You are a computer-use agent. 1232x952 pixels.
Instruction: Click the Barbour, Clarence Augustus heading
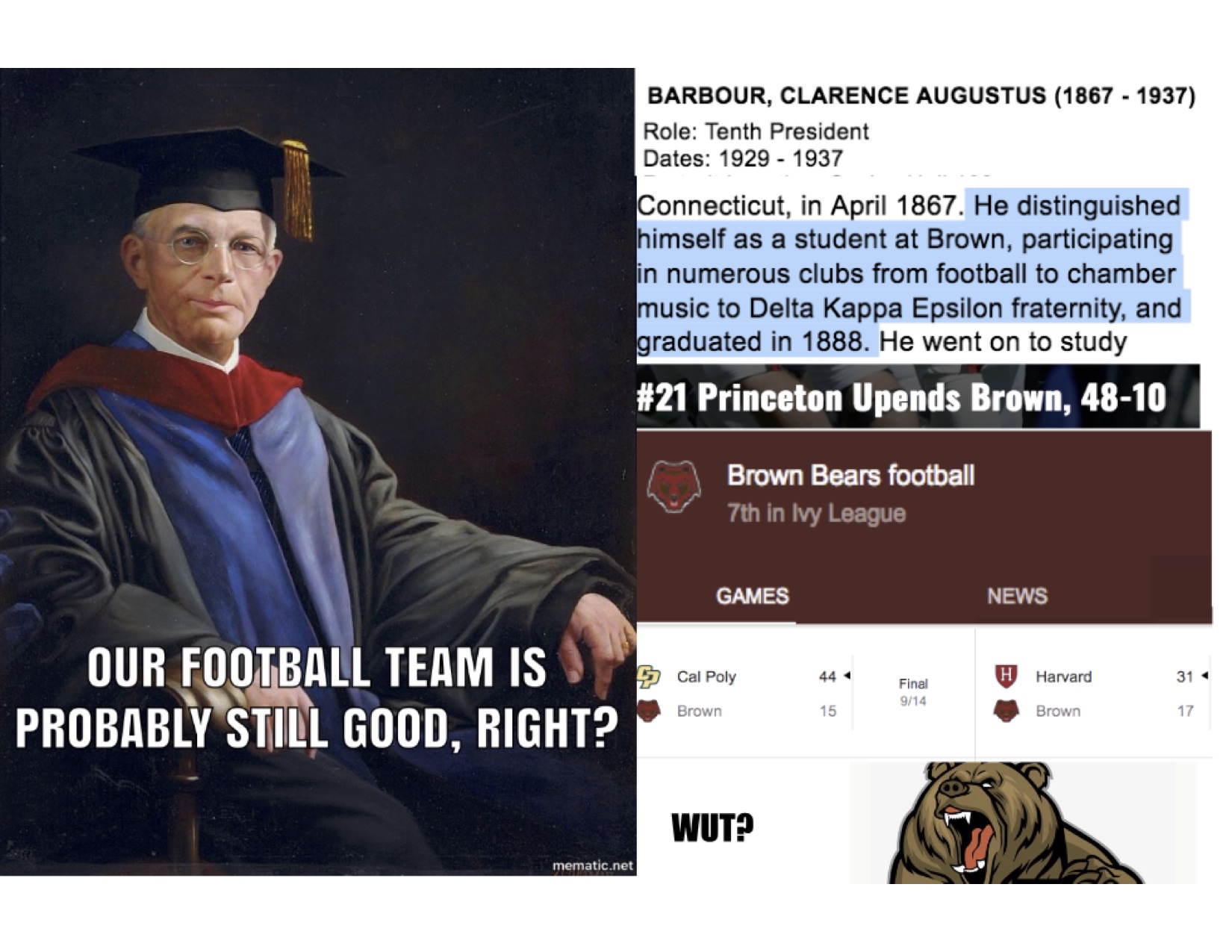tap(921, 96)
